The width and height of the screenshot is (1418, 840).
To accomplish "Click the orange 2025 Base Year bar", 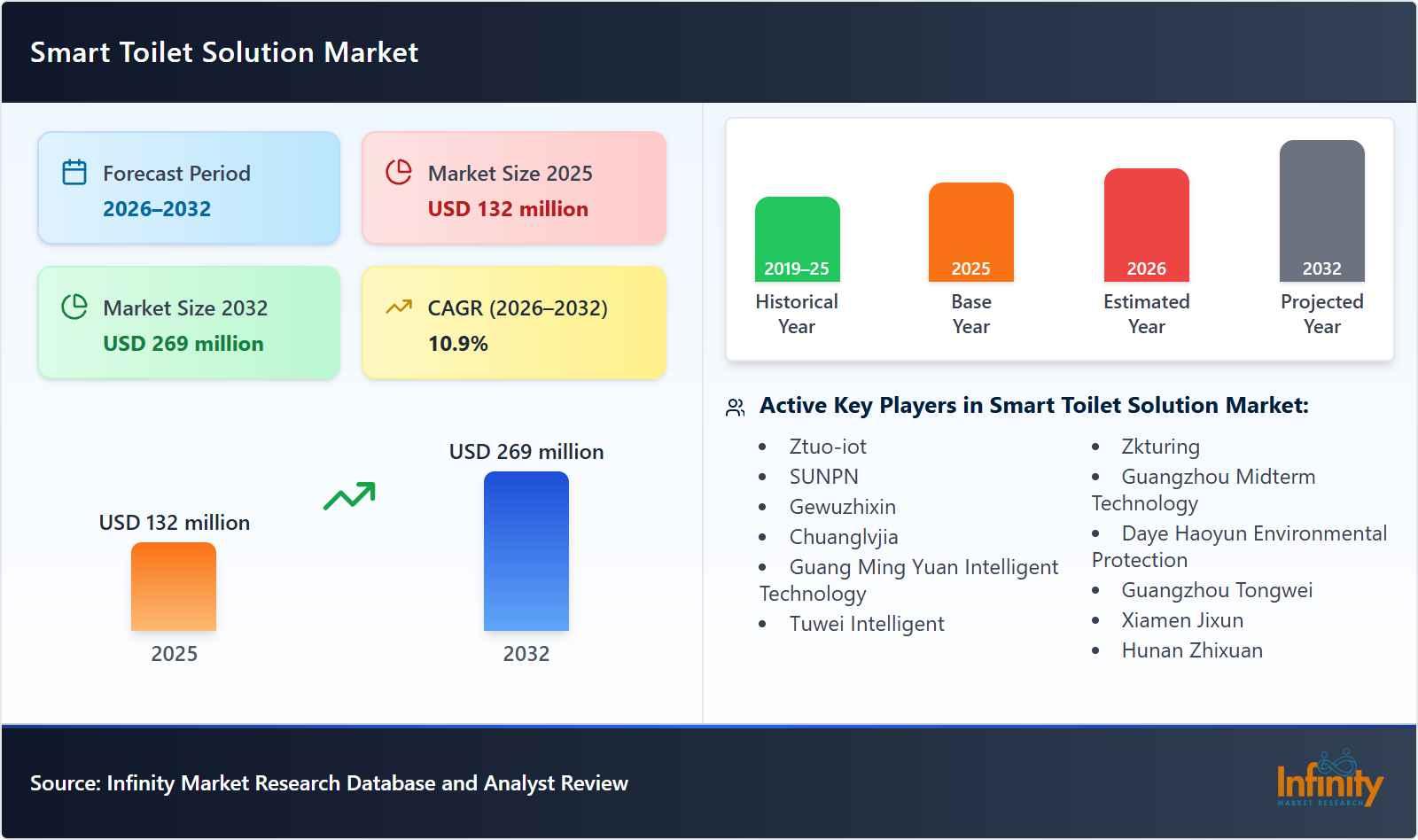I will point(970,232).
